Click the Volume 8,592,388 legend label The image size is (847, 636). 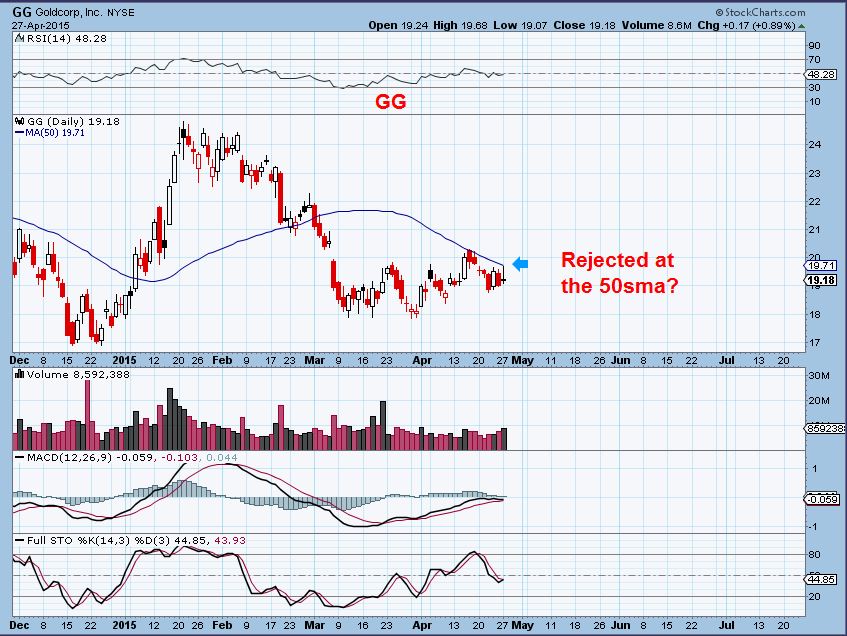click(x=78, y=374)
